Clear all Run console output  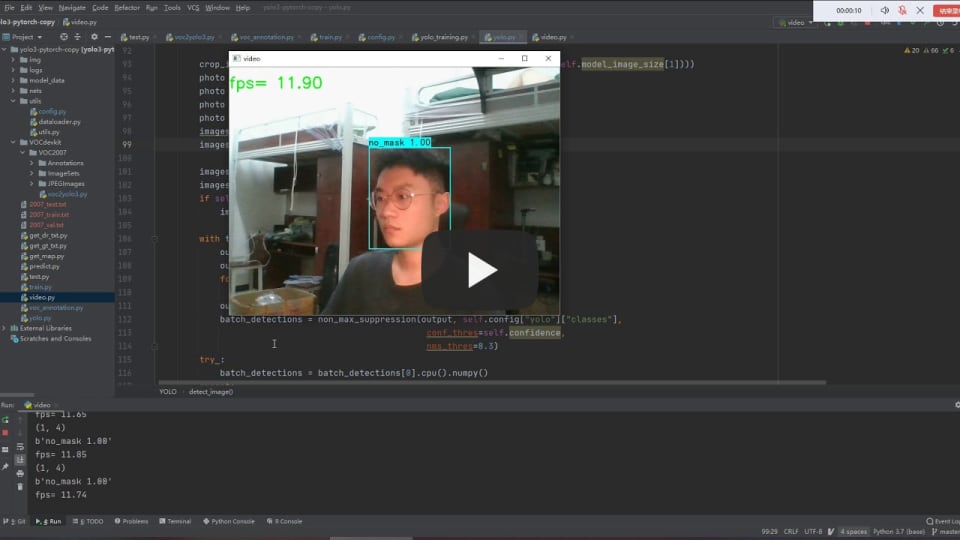20,487
